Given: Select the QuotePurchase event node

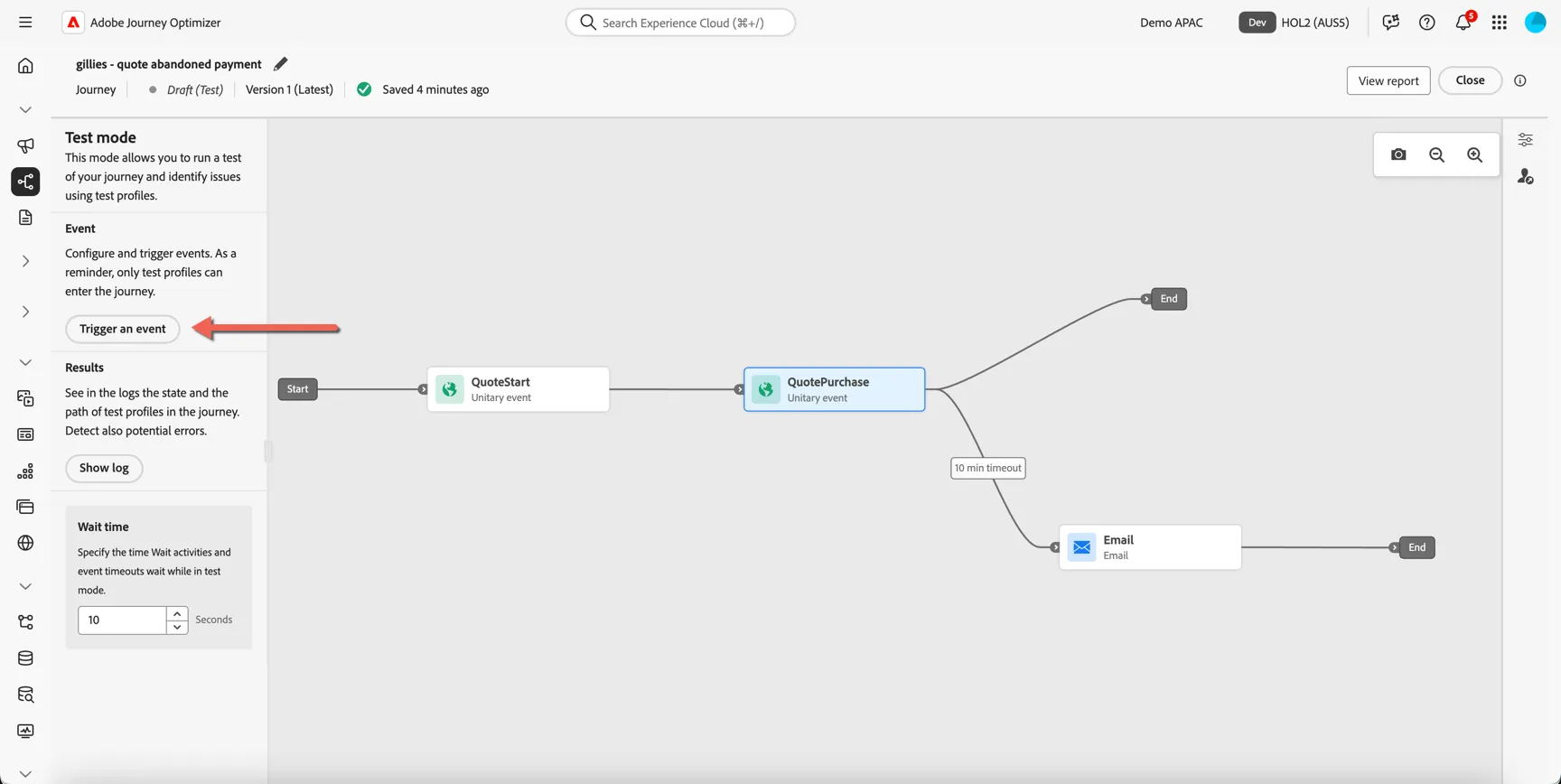Looking at the screenshot, I should tap(835, 389).
